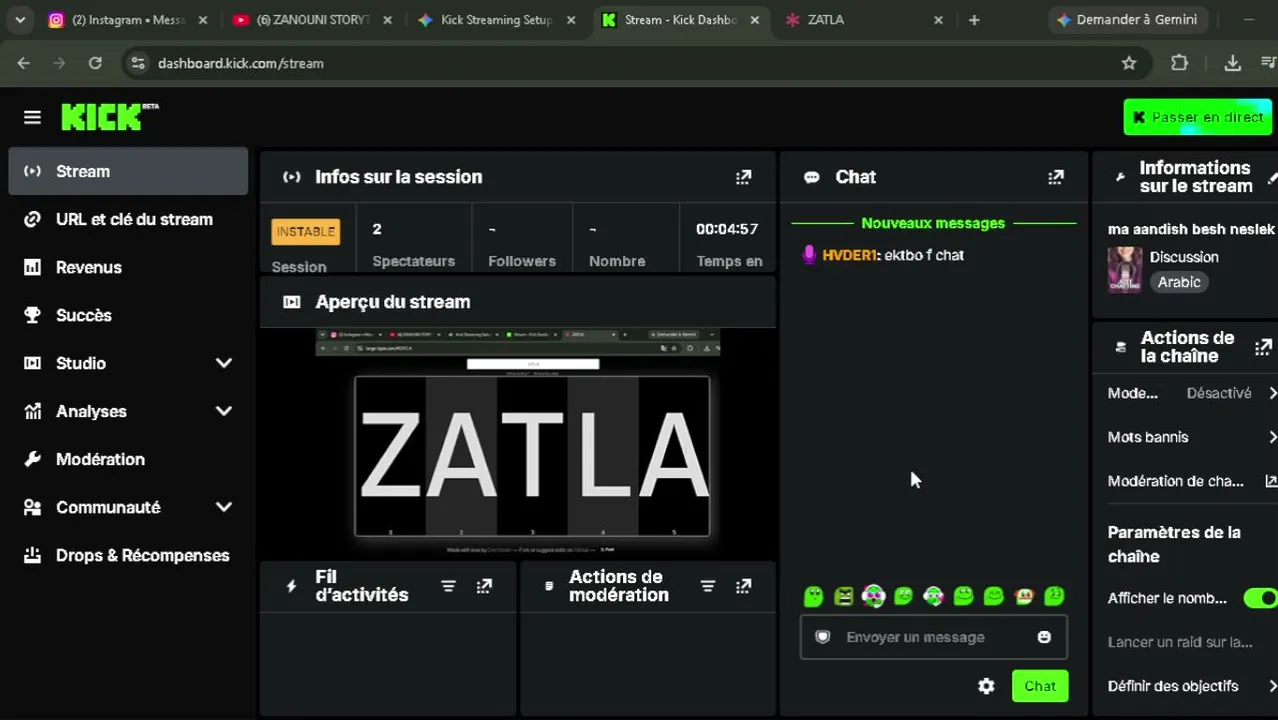Pop out the Chat panel
Screen dimensions: 1278x720
[x=1055, y=177]
